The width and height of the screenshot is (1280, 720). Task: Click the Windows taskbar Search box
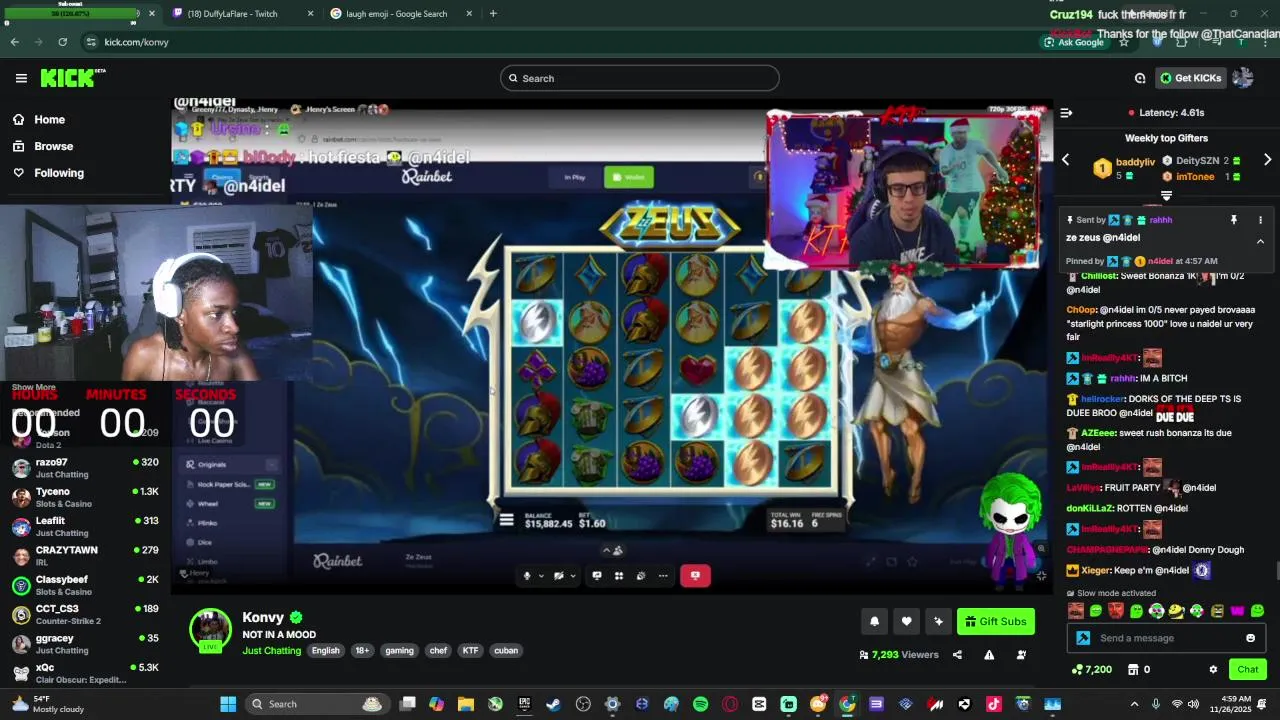coord(316,704)
